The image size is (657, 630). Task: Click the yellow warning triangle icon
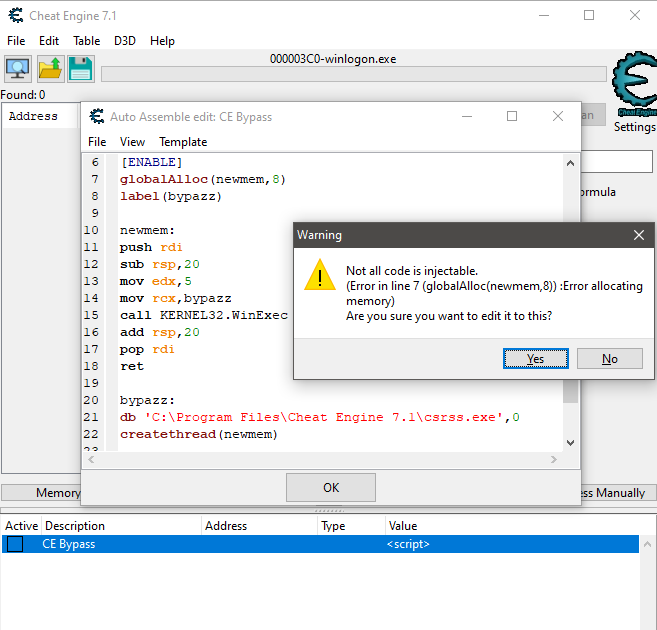click(320, 275)
